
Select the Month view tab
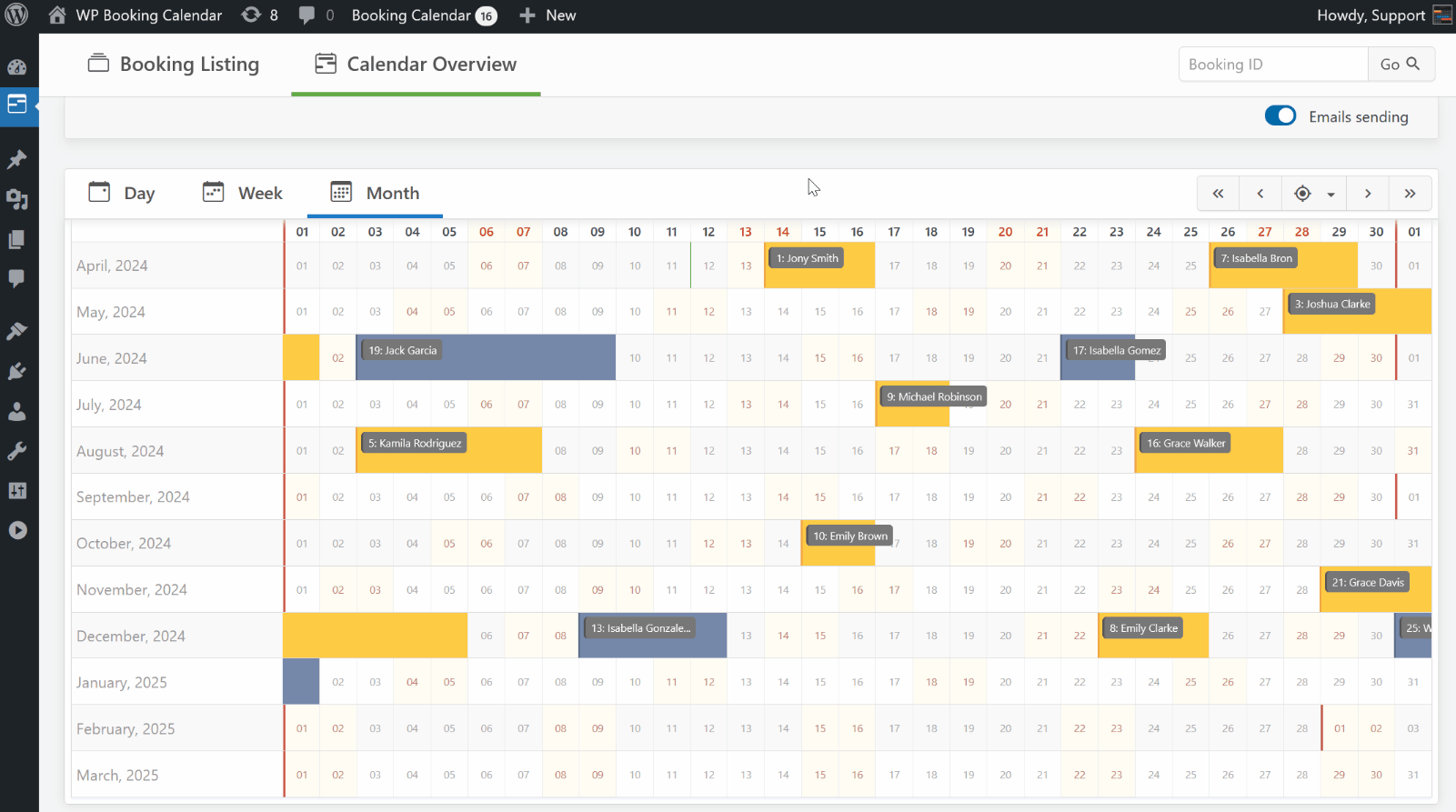(375, 193)
